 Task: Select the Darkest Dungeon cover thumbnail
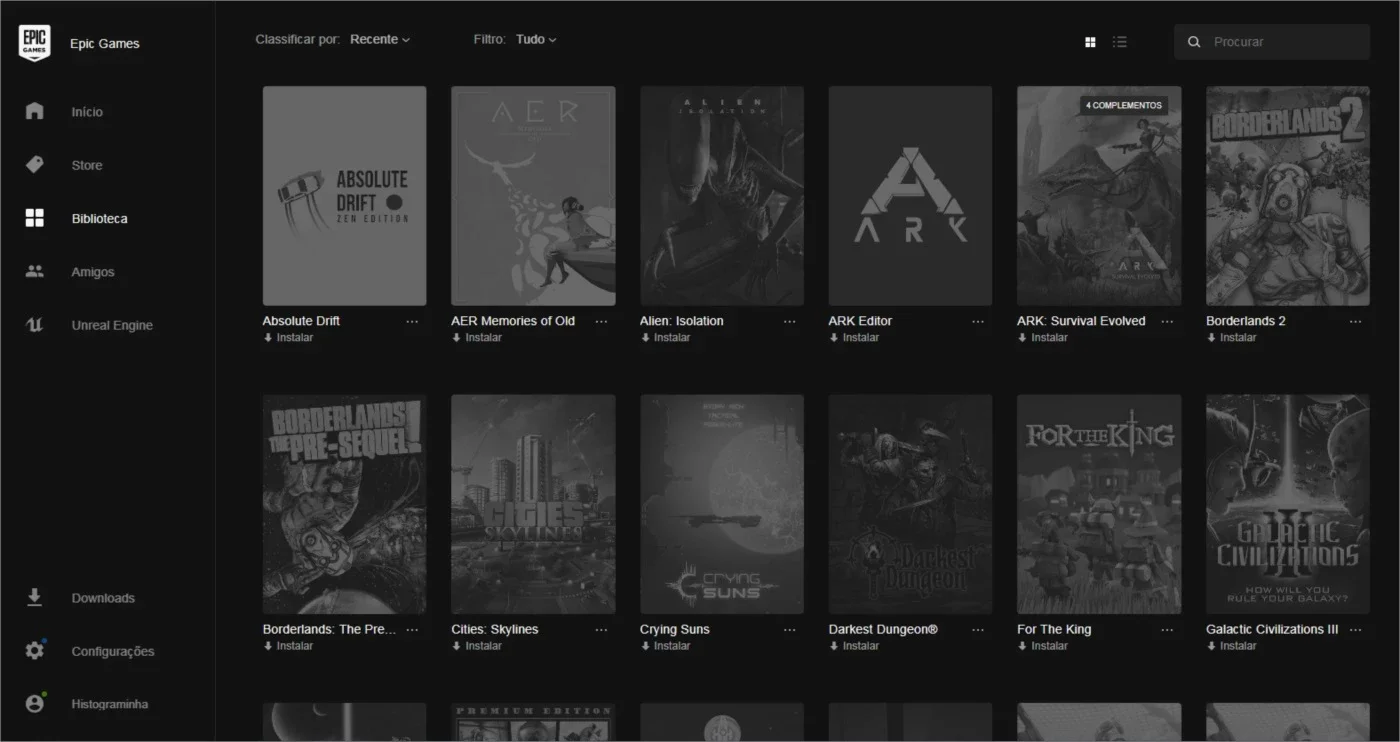coord(910,504)
